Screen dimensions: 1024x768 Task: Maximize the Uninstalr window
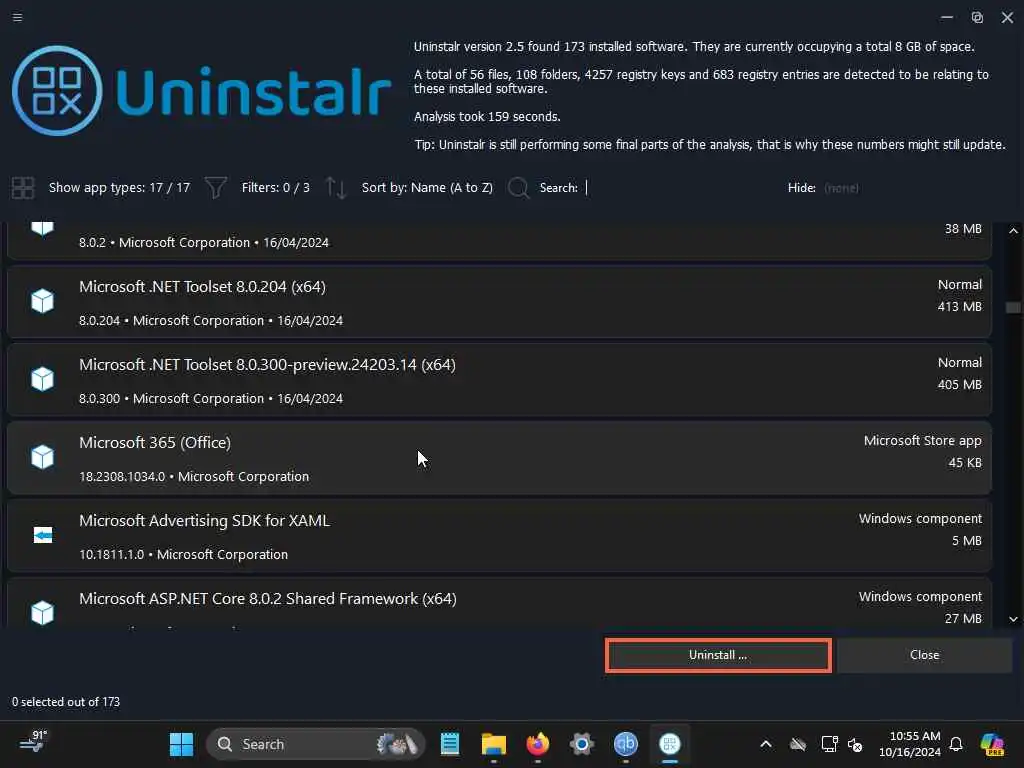[x=978, y=18]
